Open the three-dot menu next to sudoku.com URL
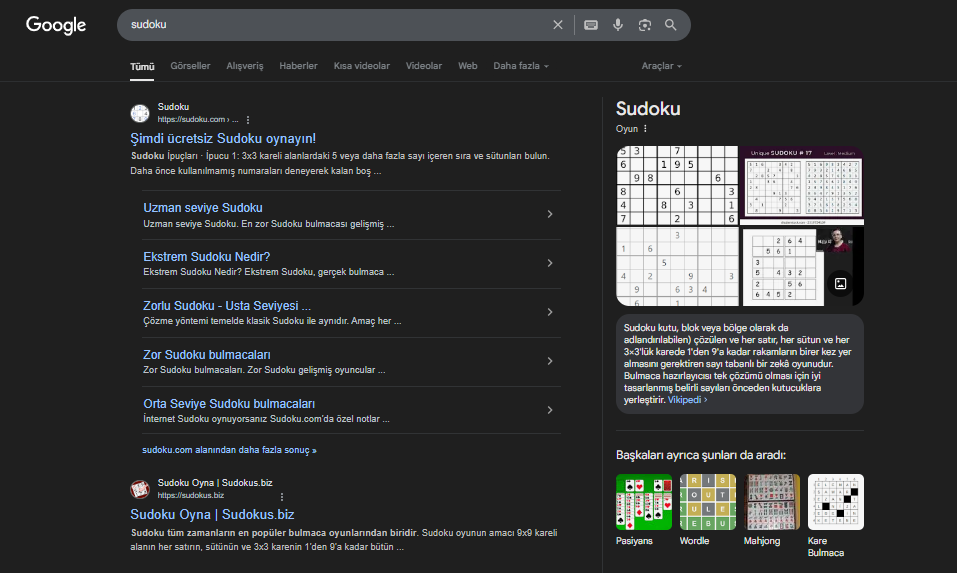957x573 pixels. point(248,120)
